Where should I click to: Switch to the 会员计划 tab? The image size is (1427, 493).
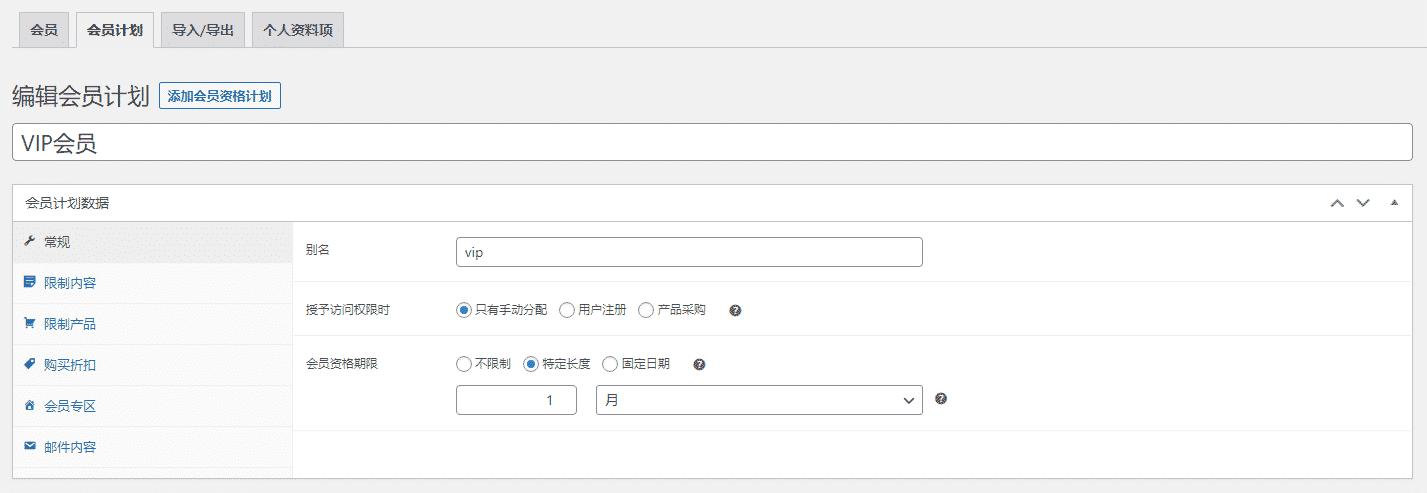[x=115, y=30]
